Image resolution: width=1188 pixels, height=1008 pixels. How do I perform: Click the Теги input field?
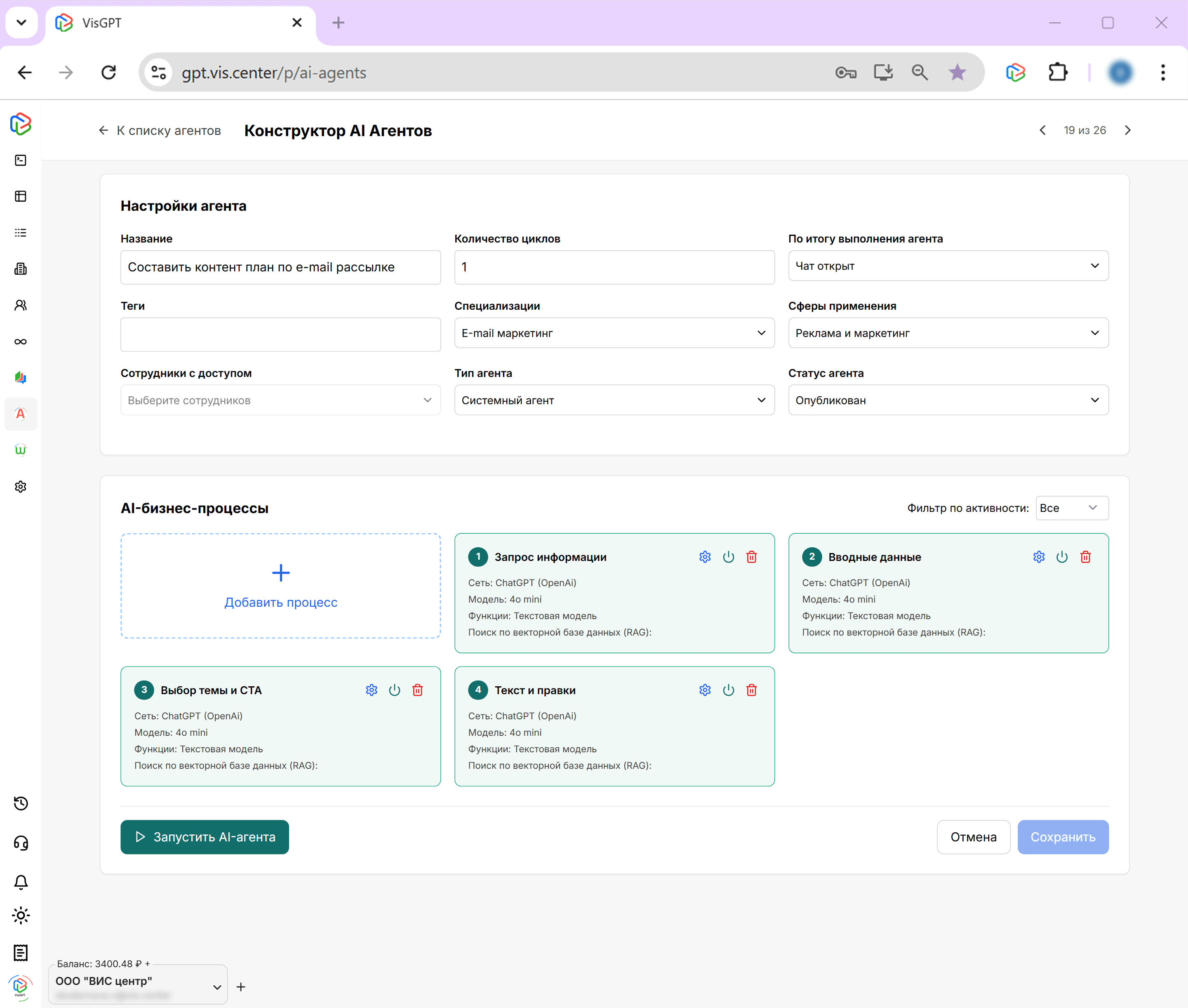(x=280, y=334)
